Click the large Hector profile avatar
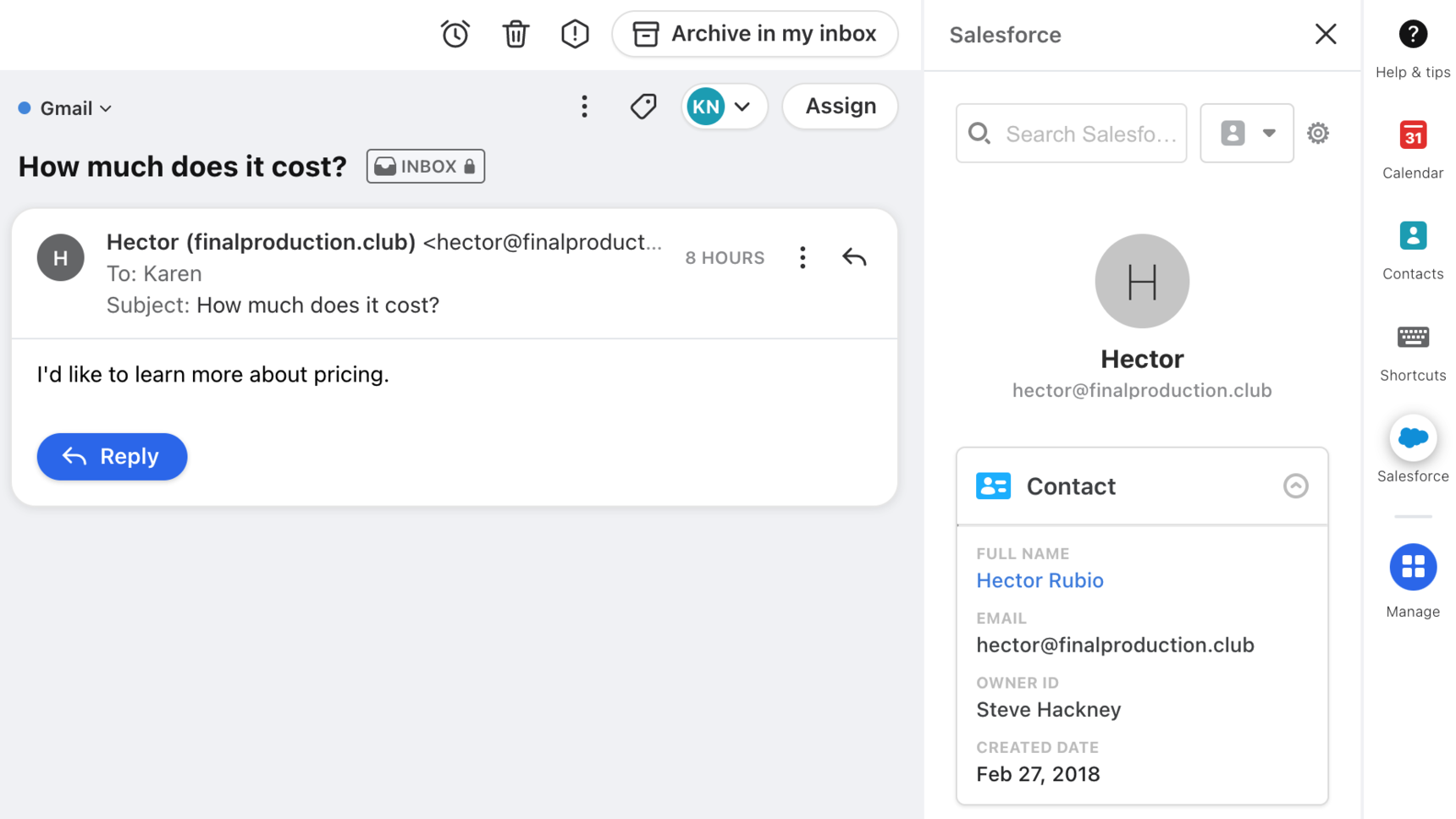The height and width of the screenshot is (819, 1456). point(1142,281)
